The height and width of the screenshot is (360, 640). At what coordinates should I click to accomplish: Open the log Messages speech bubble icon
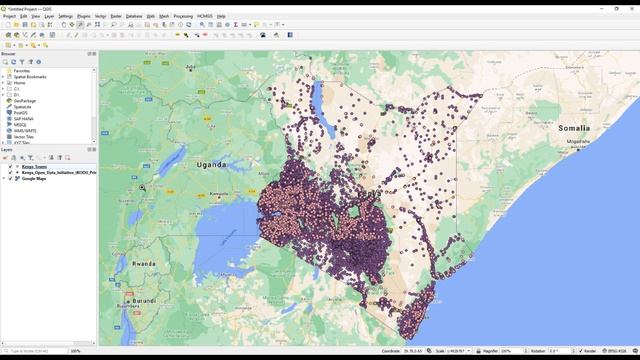(x=635, y=351)
